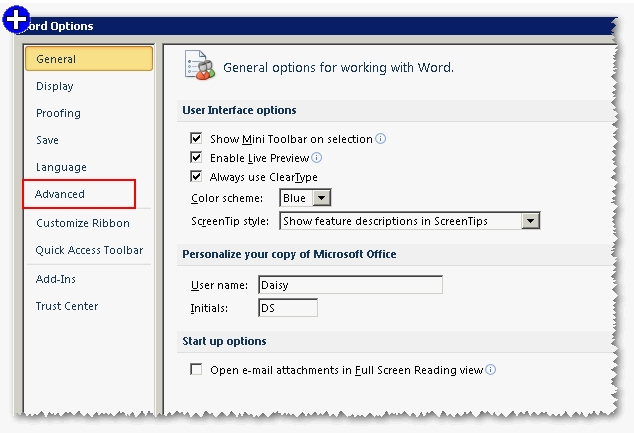Open Quick Access Toolbar settings
Screen dimensions: 634x433
89,250
